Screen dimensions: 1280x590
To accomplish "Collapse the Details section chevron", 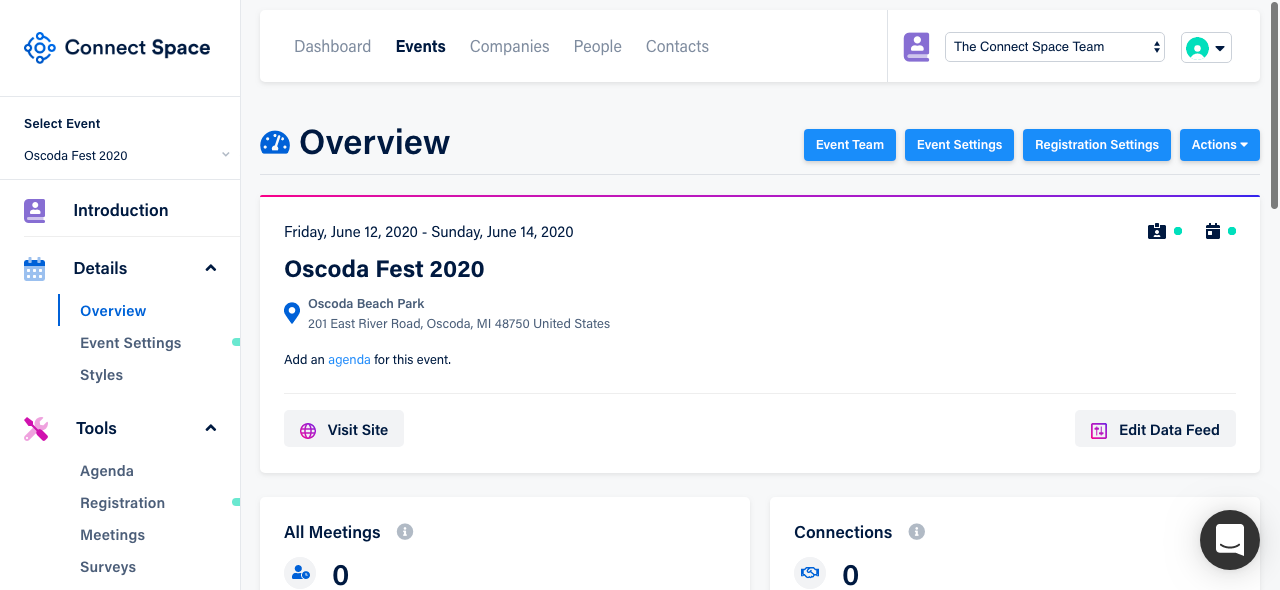I will tap(211, 268).
